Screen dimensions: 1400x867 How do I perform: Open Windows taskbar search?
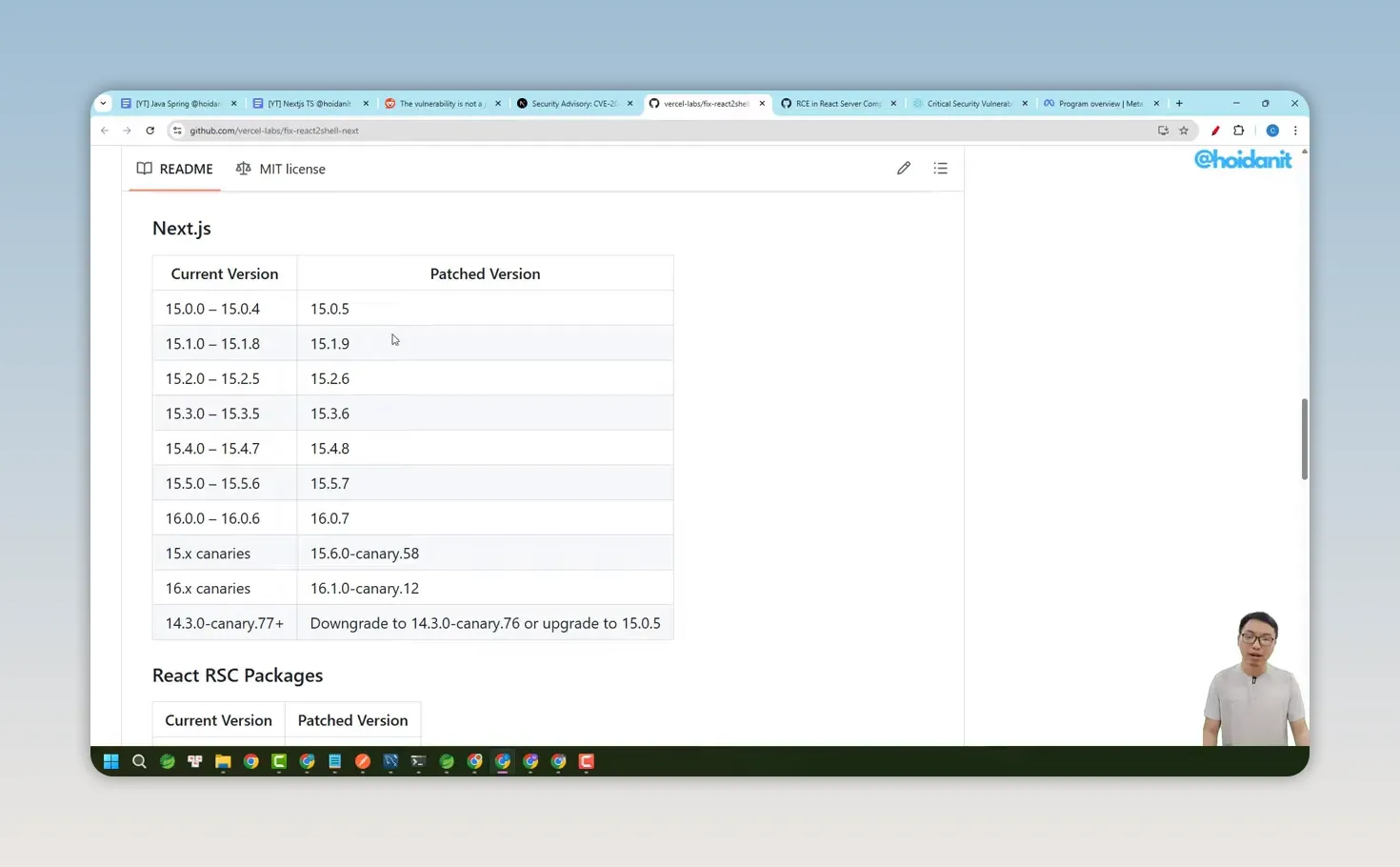(x=139, y=761)
